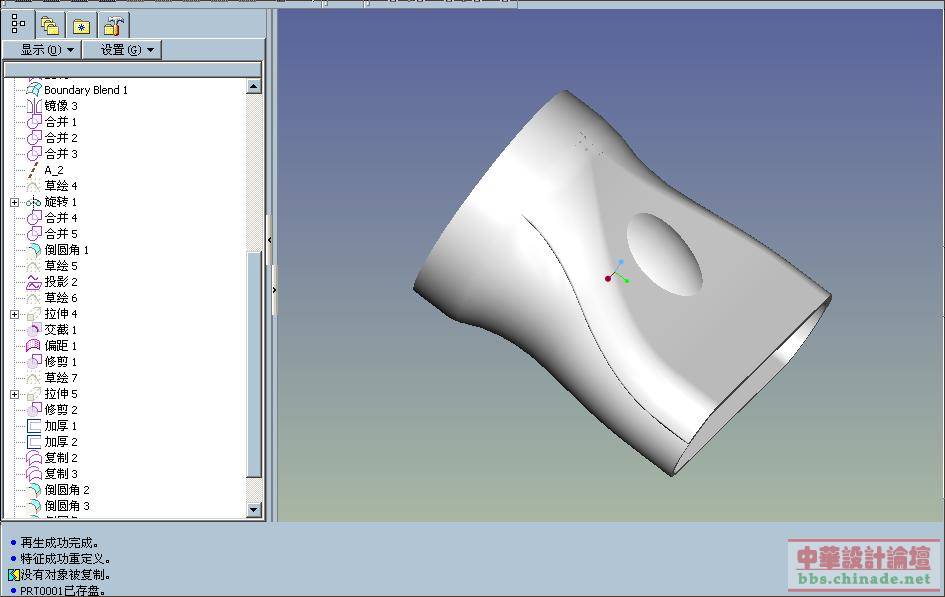The height and width of the screenshot is (597, 945).
Task: Select the '交截 1' tree label
Action: tap(61, 330)
